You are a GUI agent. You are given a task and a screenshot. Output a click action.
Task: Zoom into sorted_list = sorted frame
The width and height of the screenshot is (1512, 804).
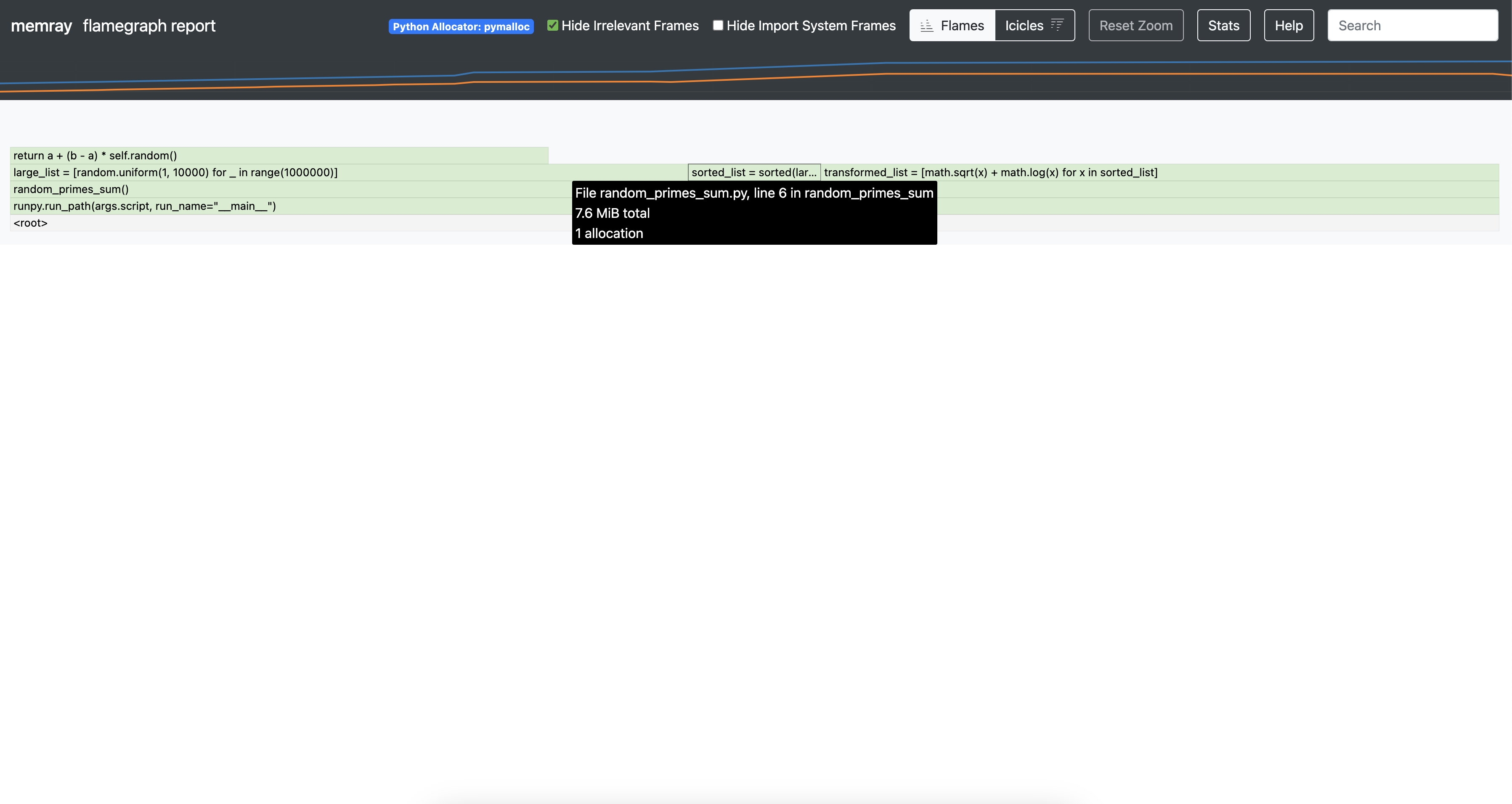pyautogui.click(x=754, y=172)
